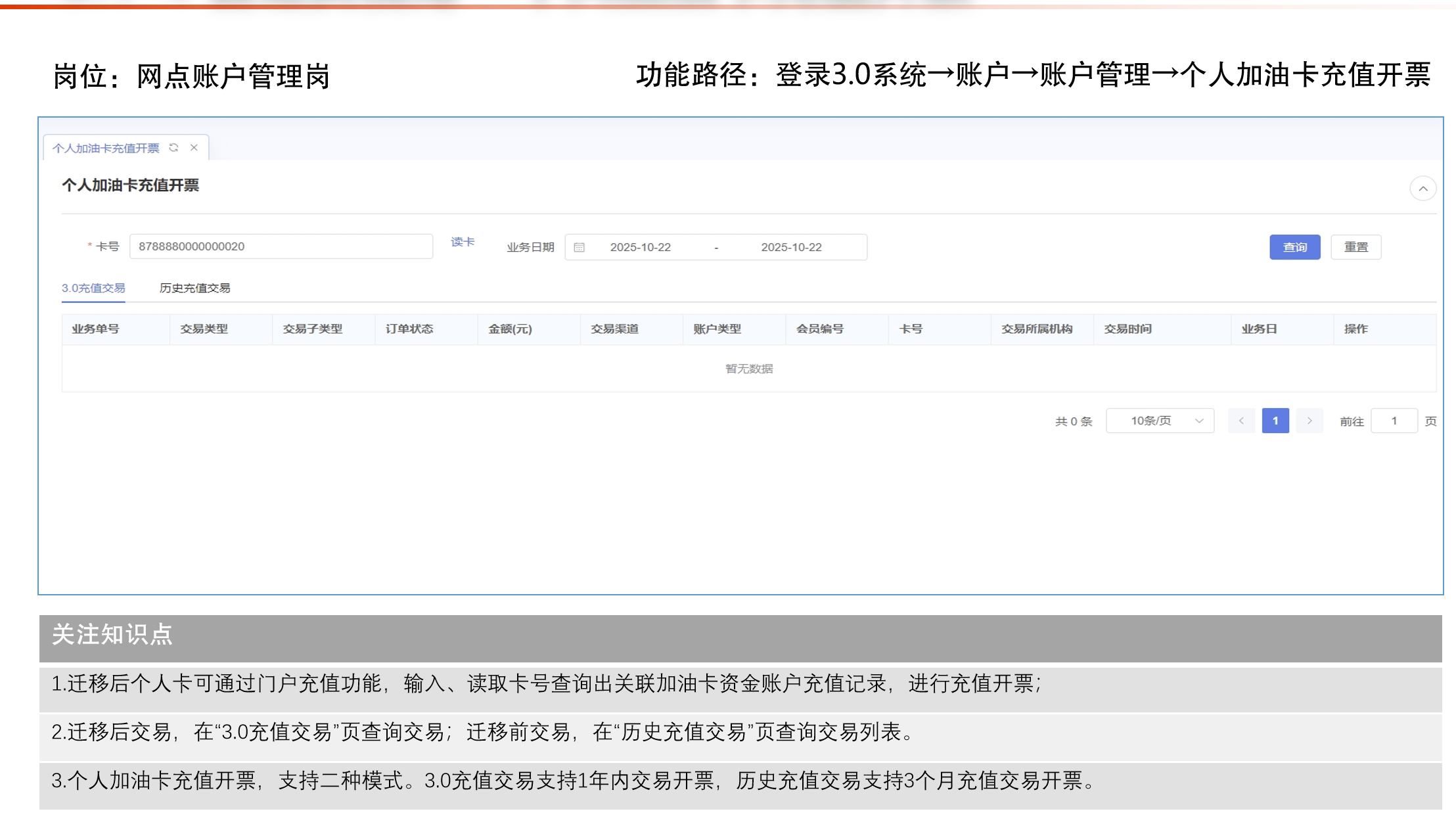Switch to 历史充值交易 tab

(x=194, y=288)
